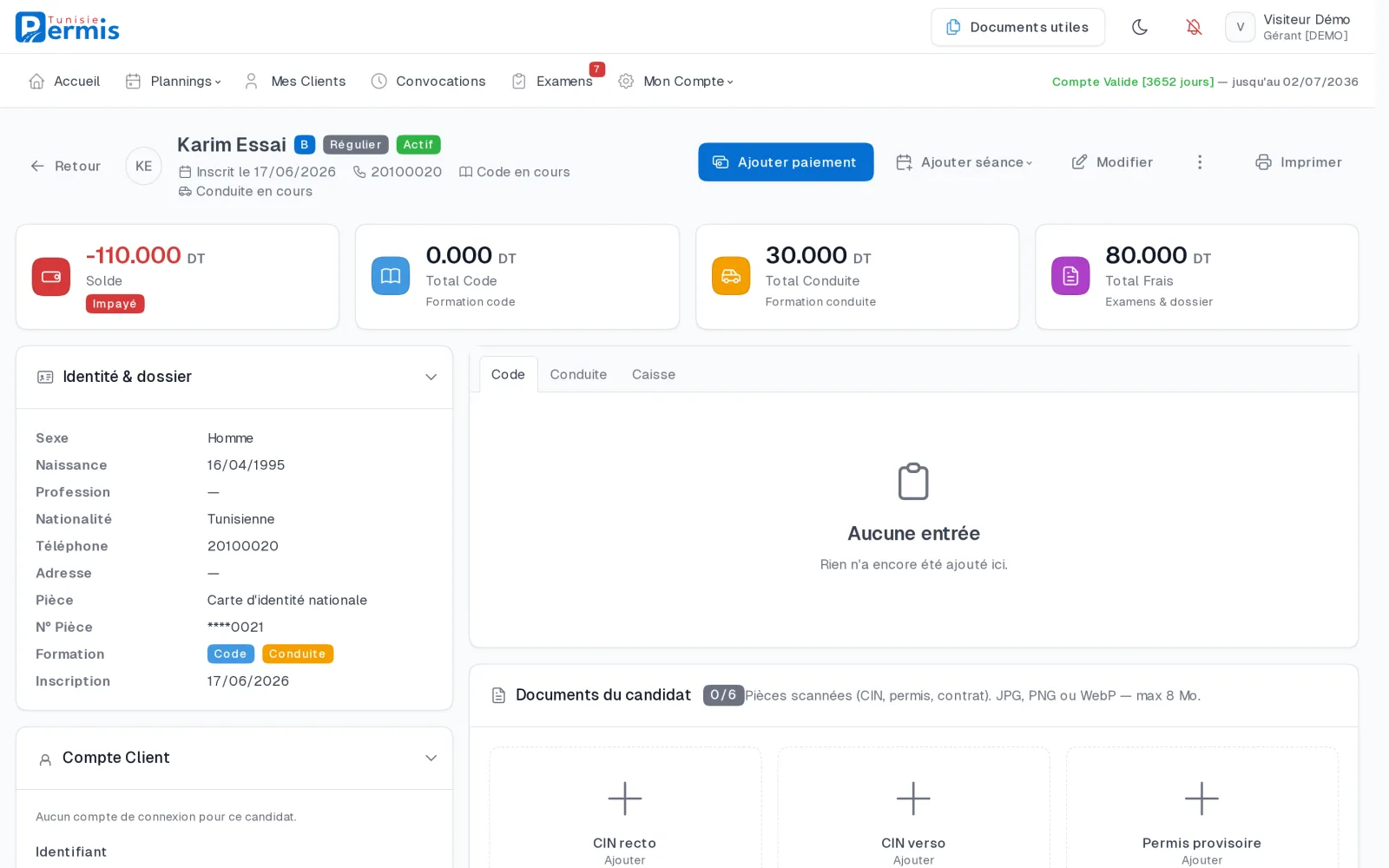1389x868 pixels.
Task: Click the Tunisienne nationality value
Action: (x=240, y=519)
